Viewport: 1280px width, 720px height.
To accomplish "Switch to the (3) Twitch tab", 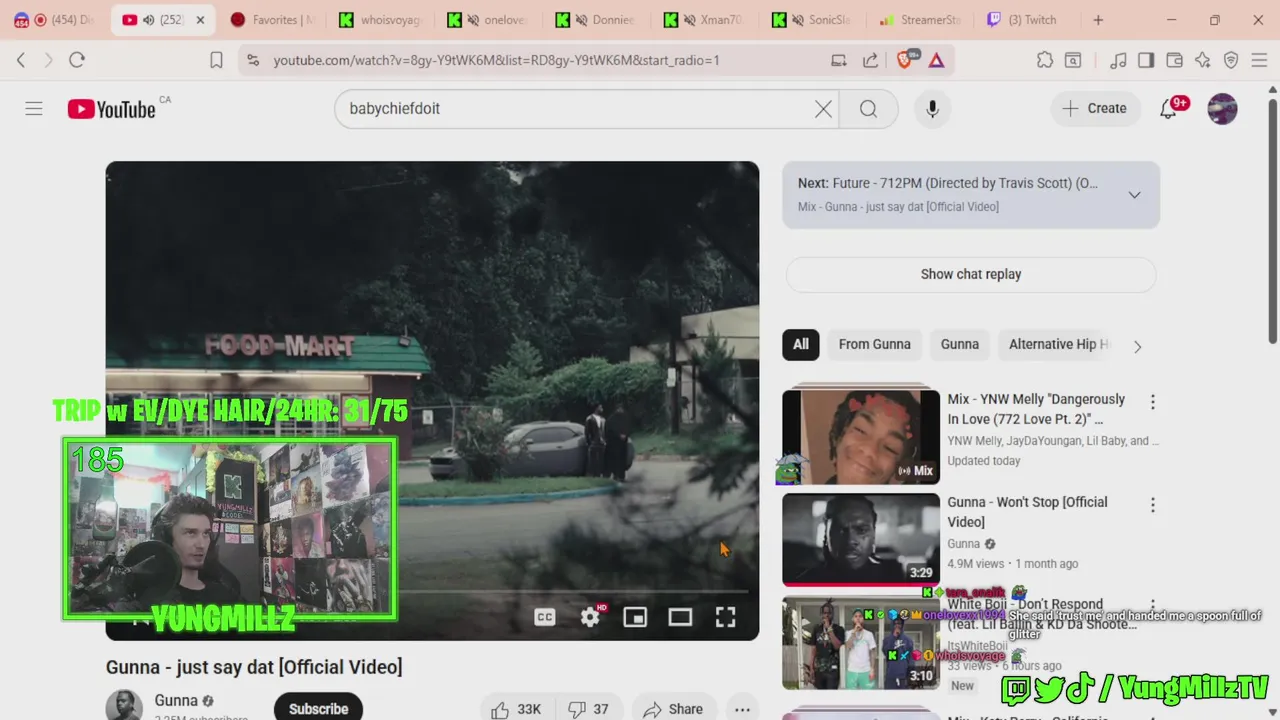I will (x=1026, y=20).
